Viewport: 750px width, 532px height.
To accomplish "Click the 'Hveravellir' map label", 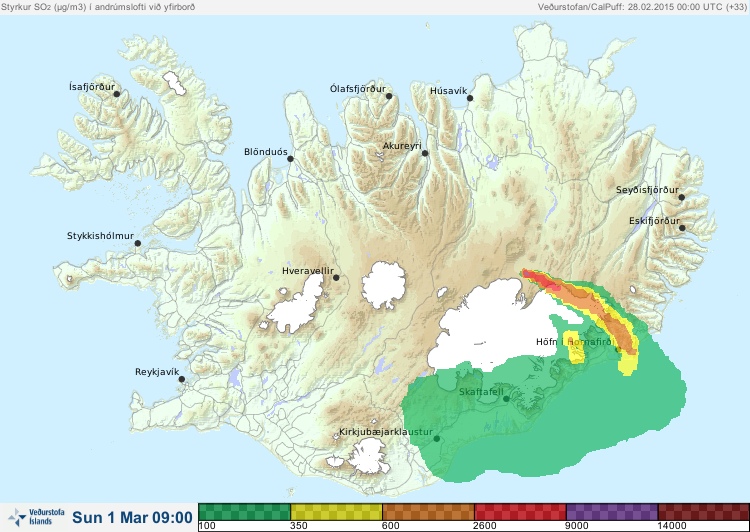I will pos(308,271).
